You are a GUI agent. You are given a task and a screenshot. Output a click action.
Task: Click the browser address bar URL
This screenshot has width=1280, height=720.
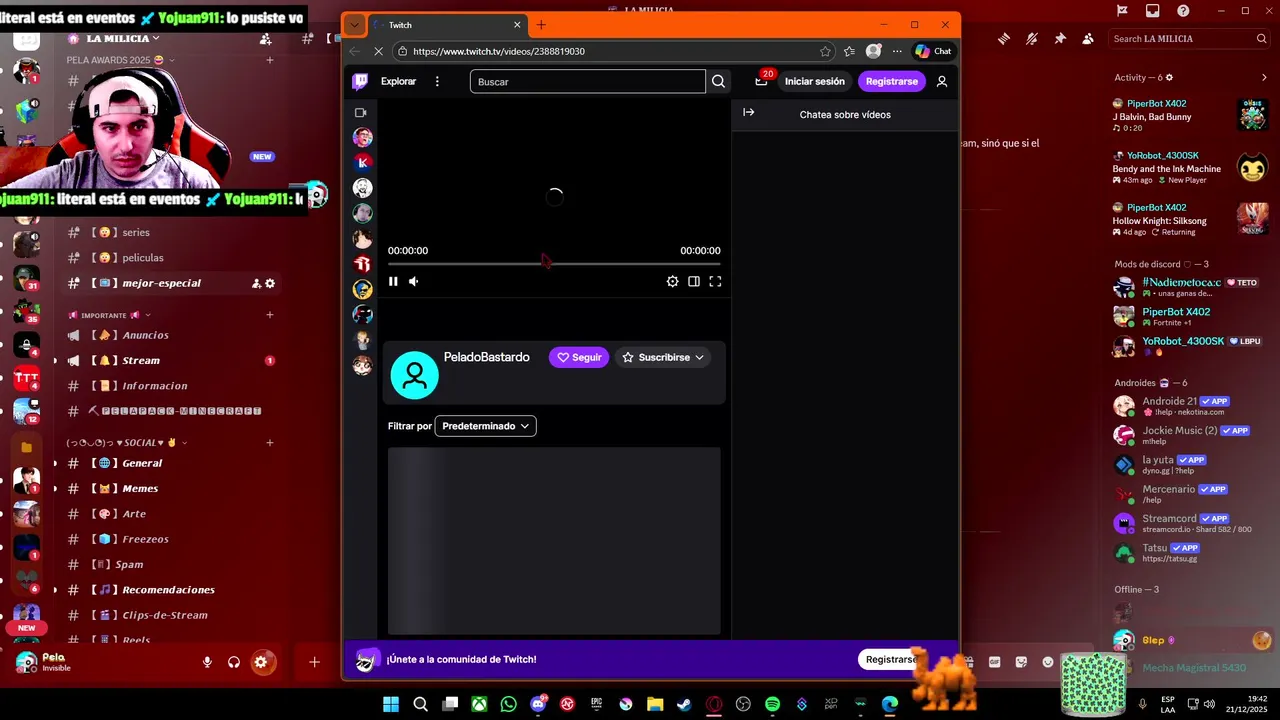pyautogui.click(x=498, y=51)
